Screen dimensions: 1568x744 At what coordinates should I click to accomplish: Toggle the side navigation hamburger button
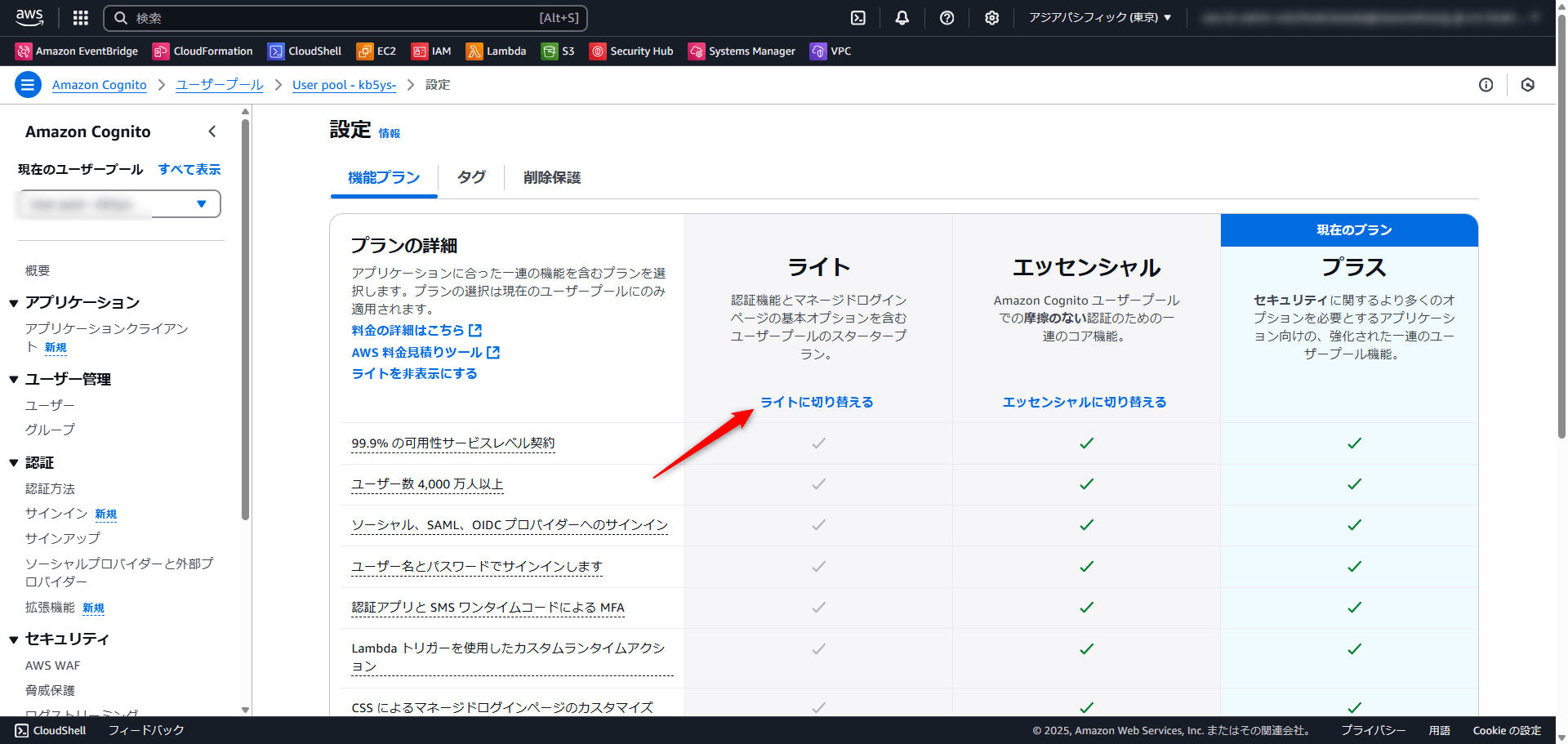click(28, 84)
